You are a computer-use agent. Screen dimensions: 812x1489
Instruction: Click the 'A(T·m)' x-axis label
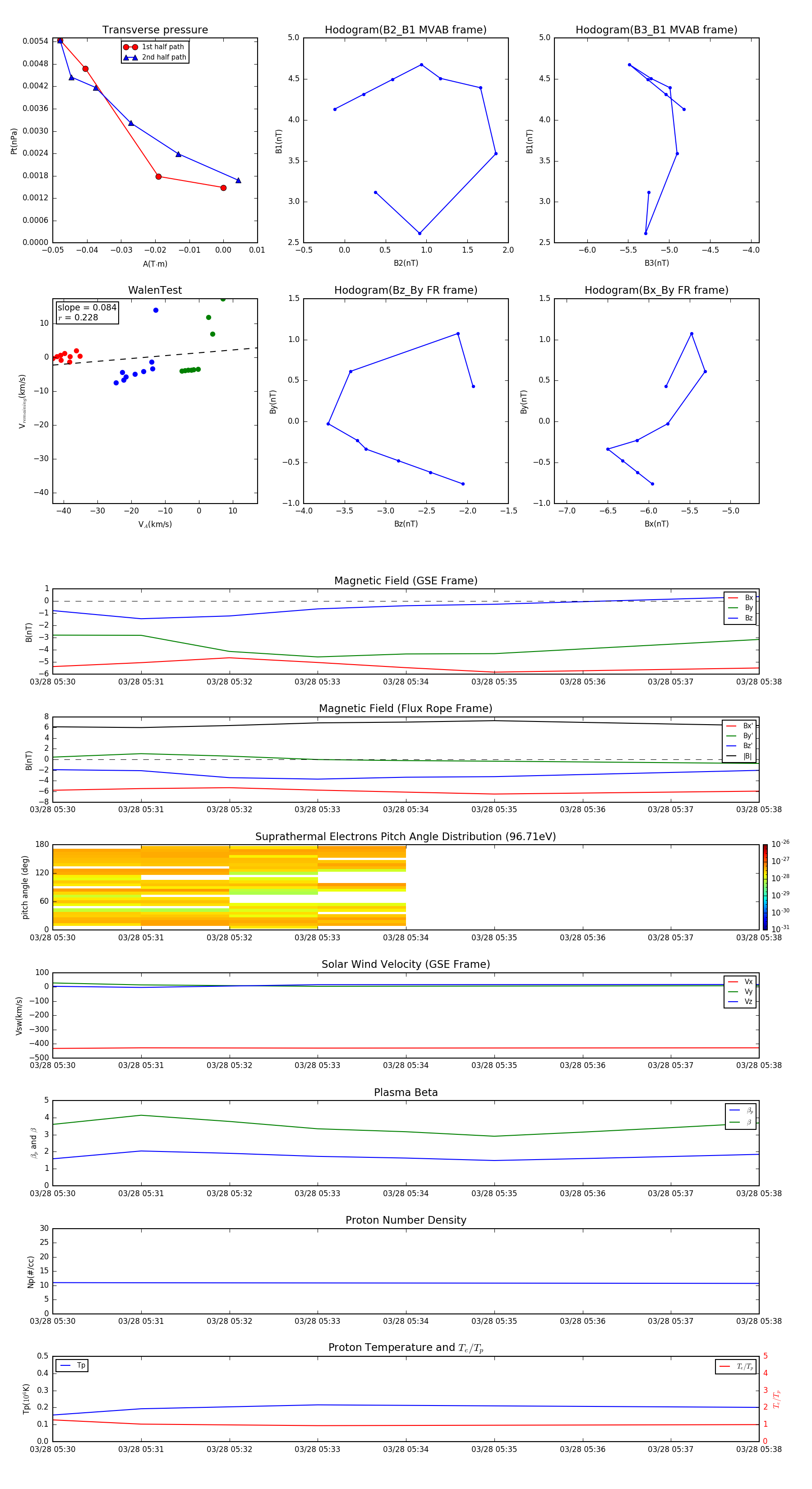pyautogui.click(x=155, y=264)
